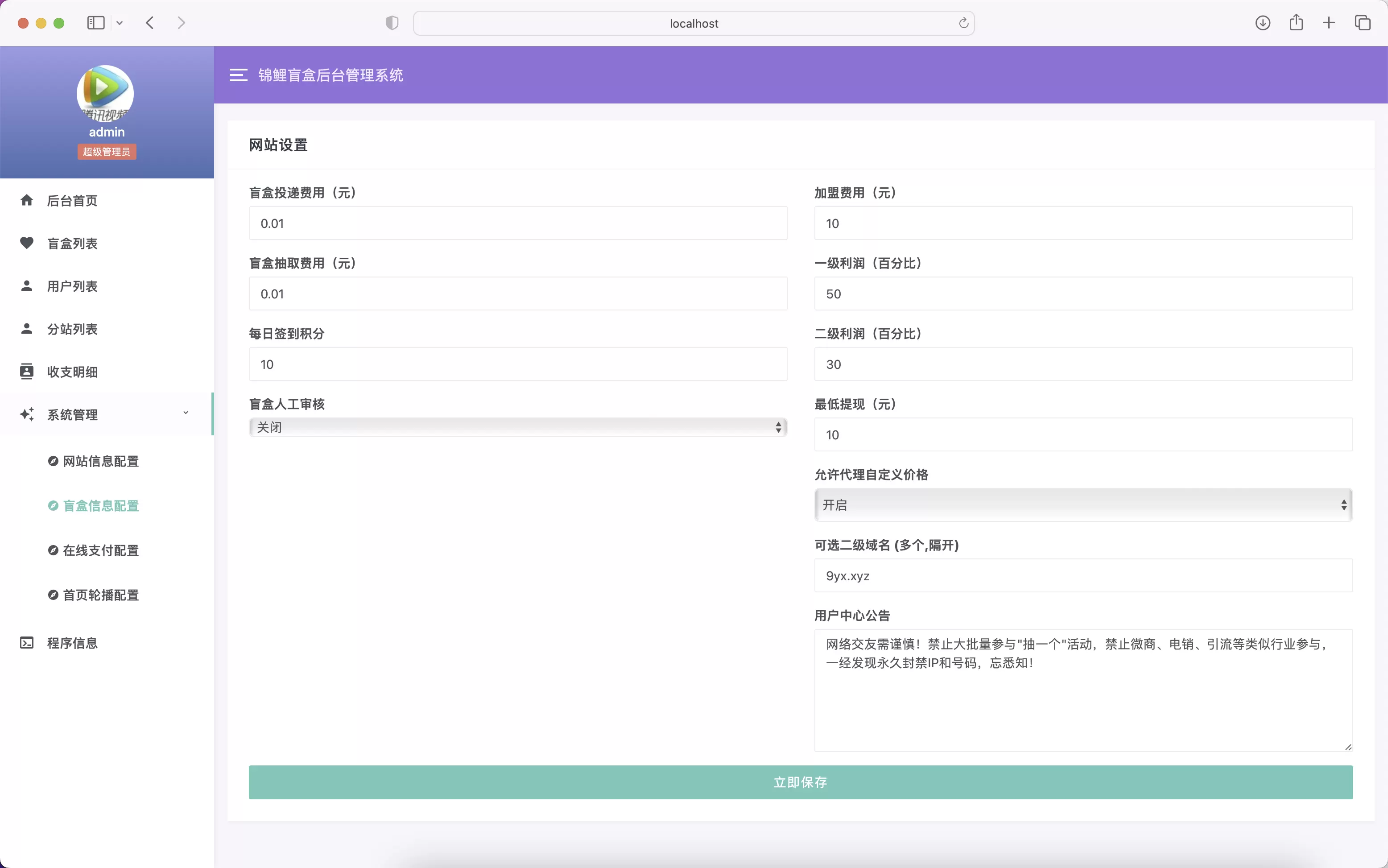Show Safari tab overview icon
The image size is (1388, 868).
tap(1362, 23)
